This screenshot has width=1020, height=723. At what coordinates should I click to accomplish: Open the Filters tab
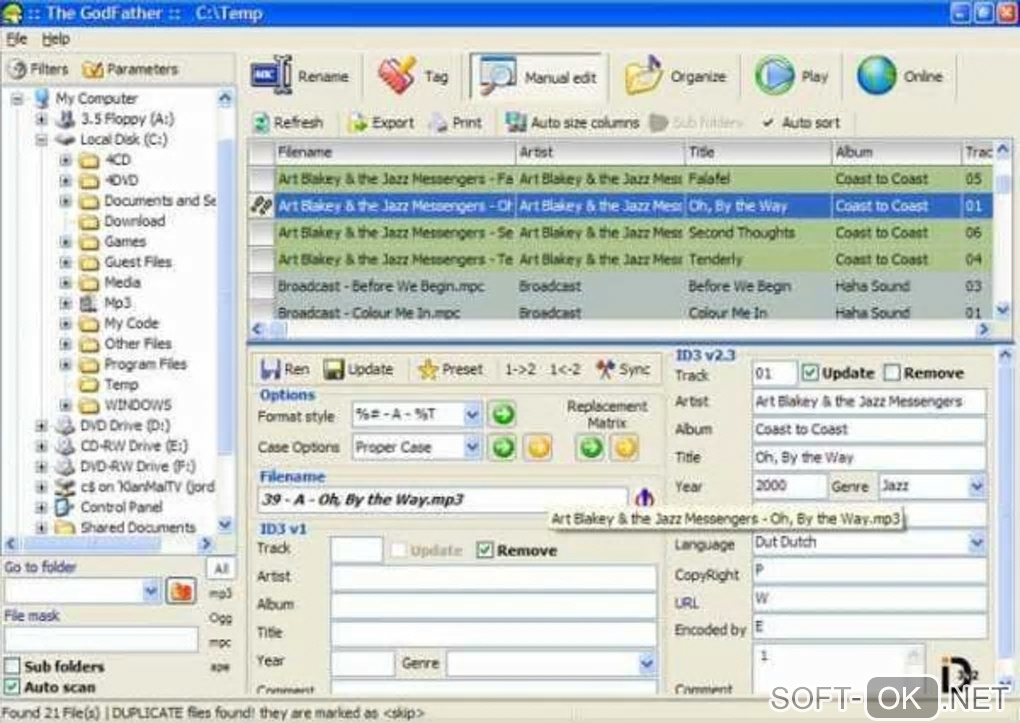point(40,69)
